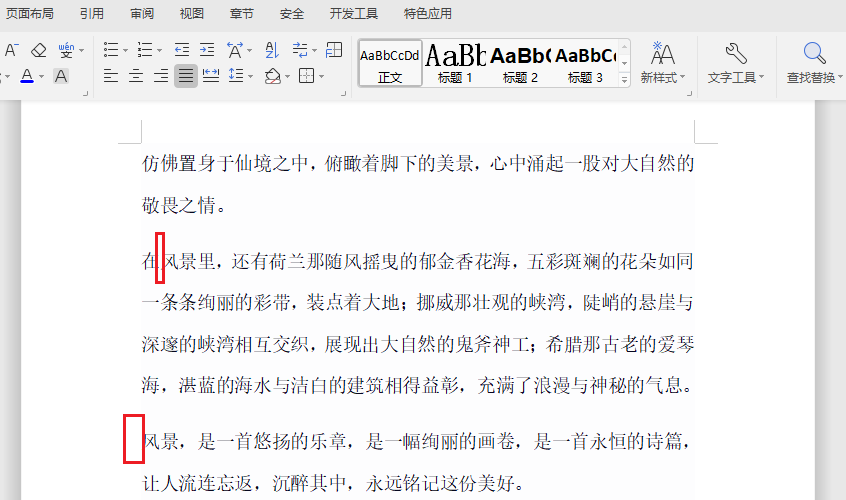Viewport: 846px width, 500px height.
Task: Open the 页面布局 tab
Action: click(x=30, y=13)
